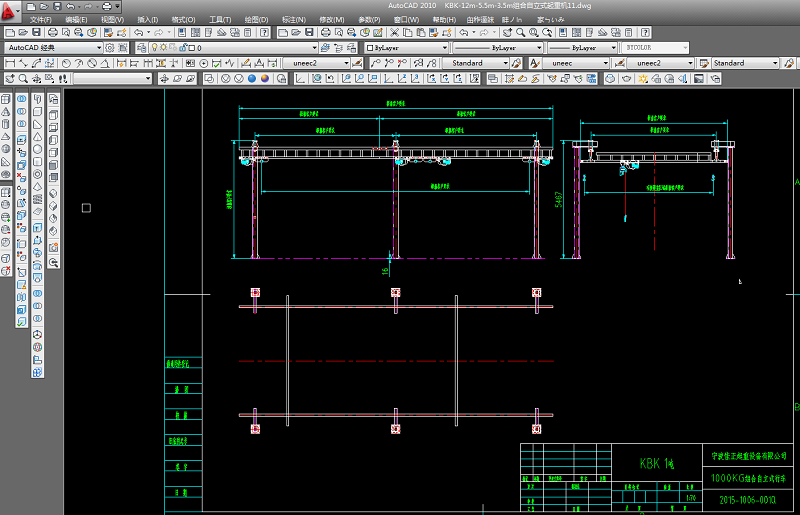800x515 pixels.
Task: Click the Save icon in the quick access toolbar
Action: (x=59, y=6)
